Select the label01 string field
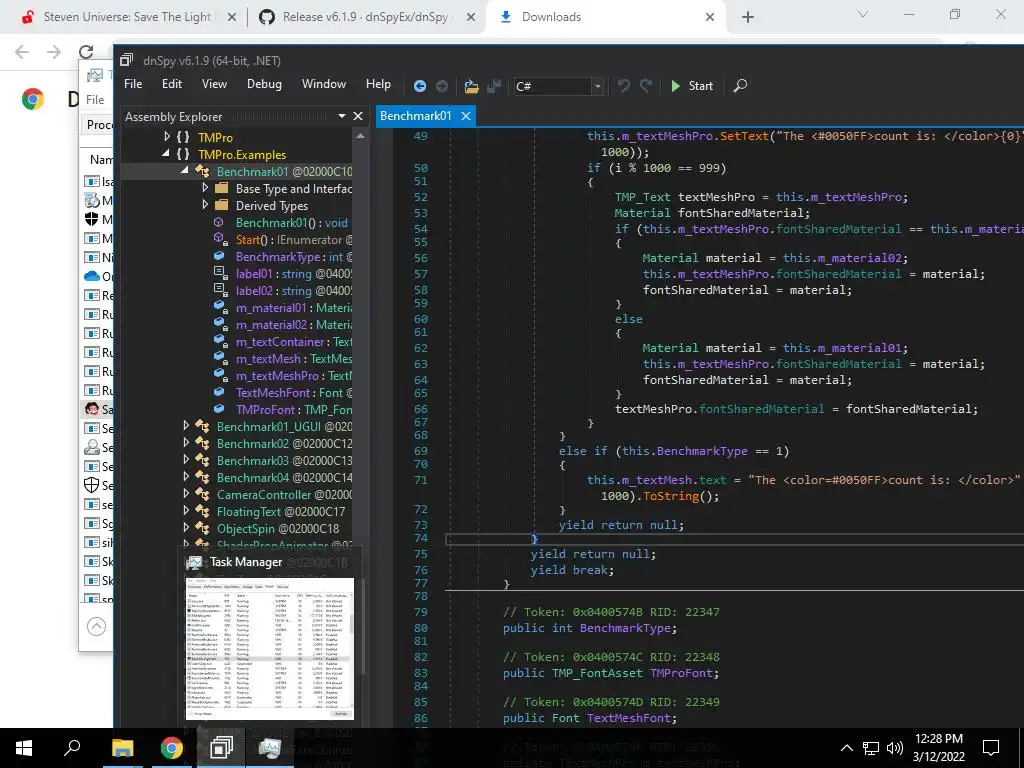This screenshot has height=768, width=1024. click(x=294, y=274)
